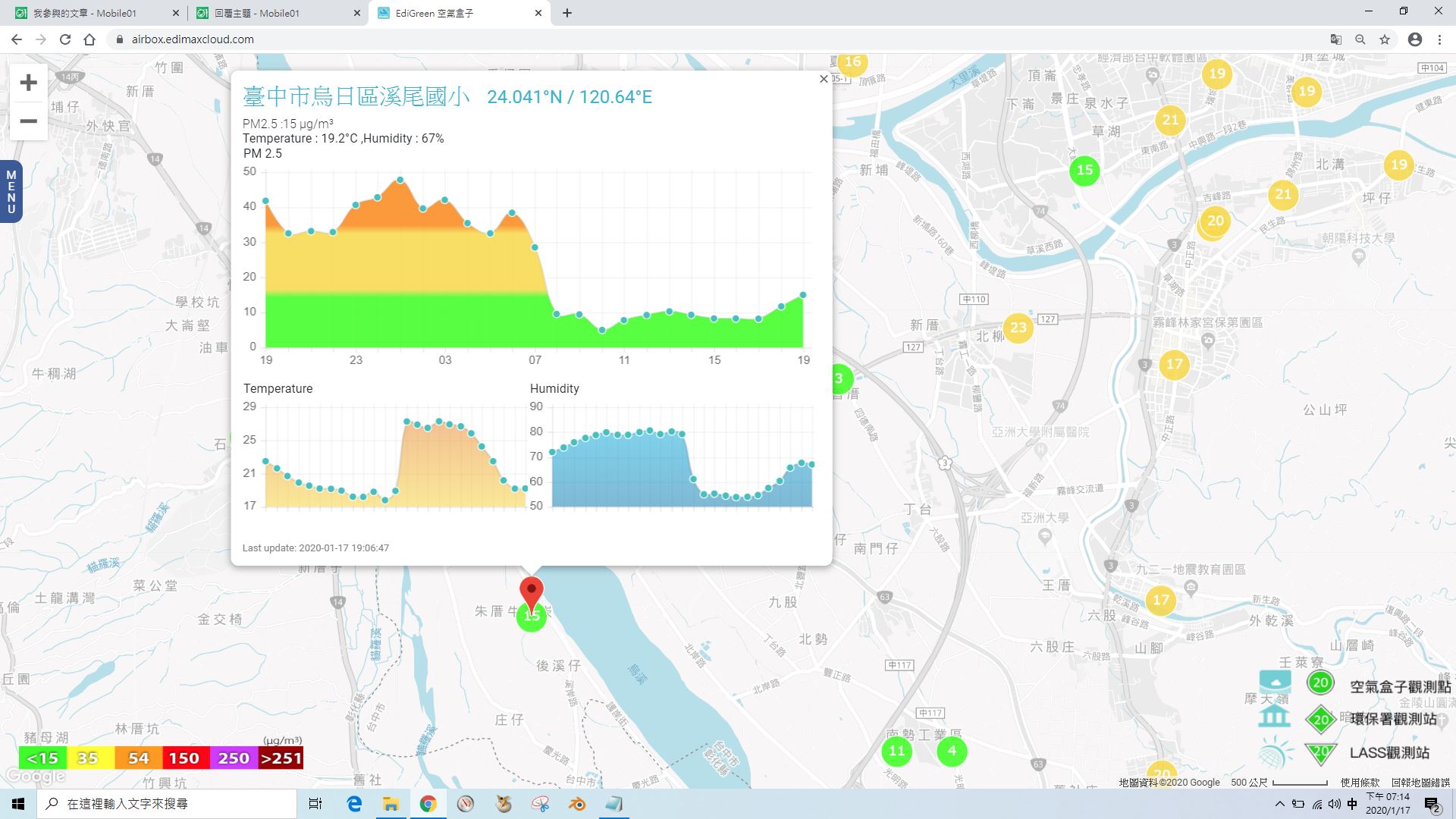Select the EdiGreen 空氣盒子 tab
The height and width of the screenshot is (819, 1456).
click(x=458, y=13)
